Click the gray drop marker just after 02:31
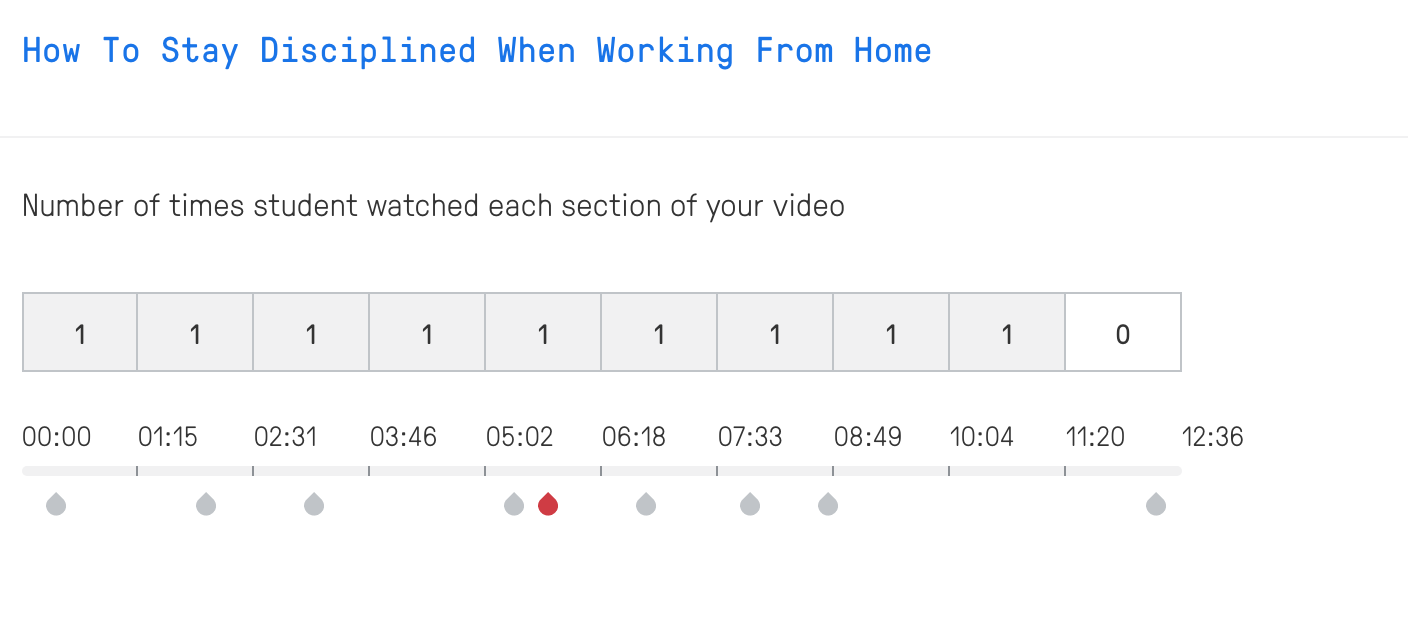The height and width of the screenshot is (628, 1408). point(314,504)
